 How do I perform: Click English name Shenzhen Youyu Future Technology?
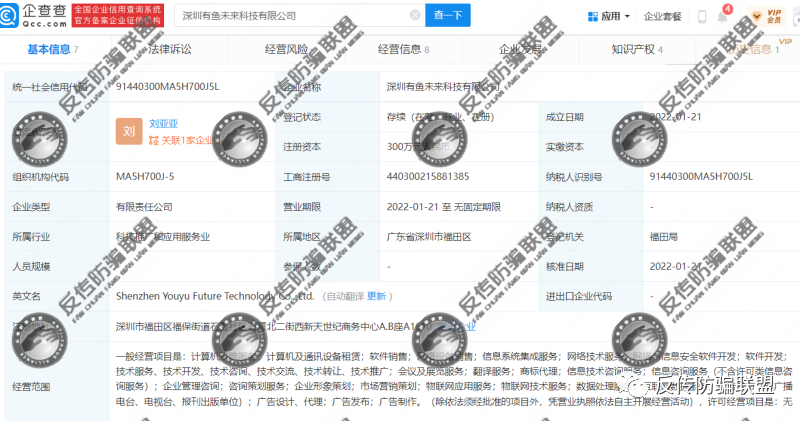tap(215, 296)
